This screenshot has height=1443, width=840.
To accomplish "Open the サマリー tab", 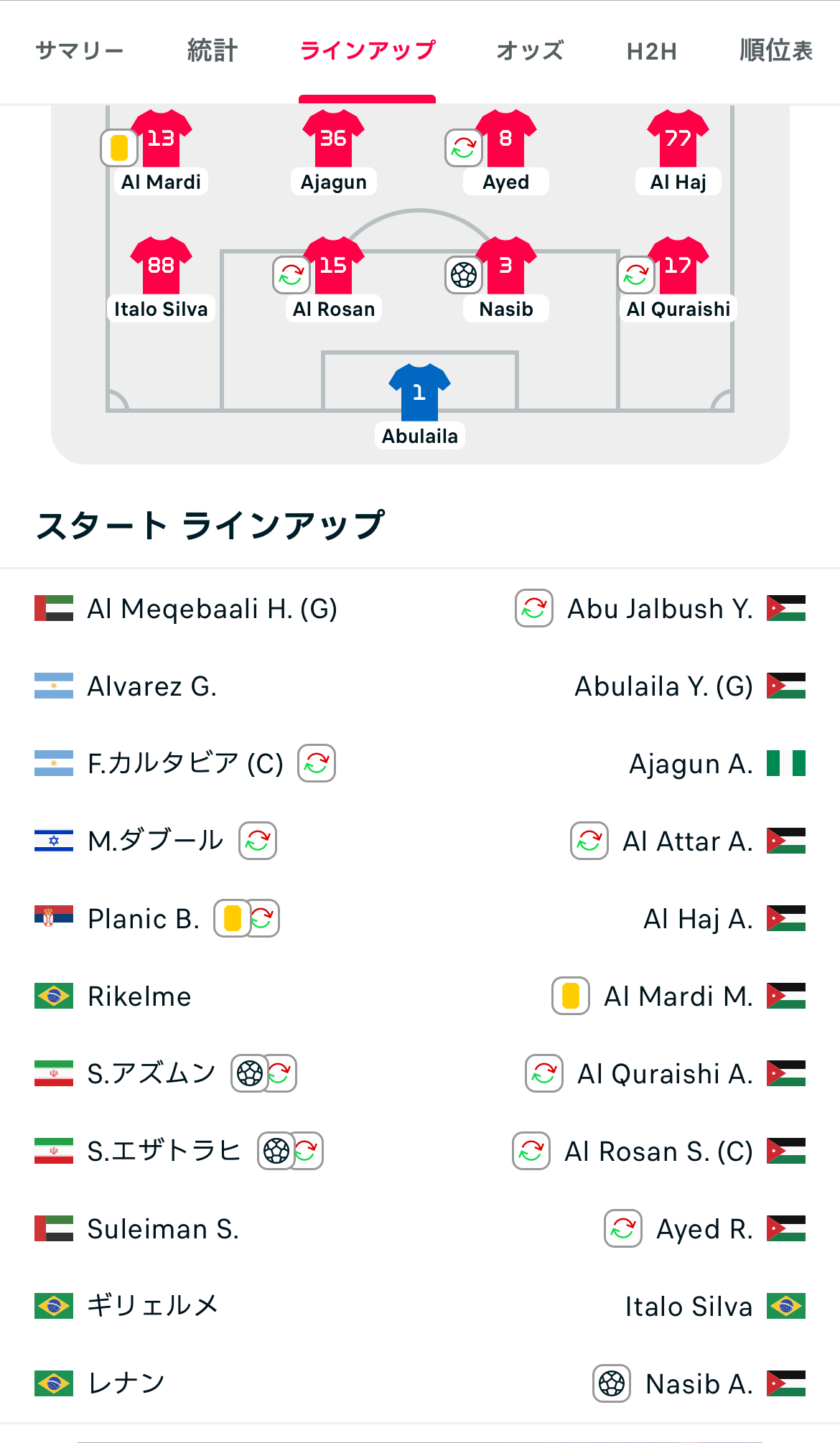I will point(80,51).
